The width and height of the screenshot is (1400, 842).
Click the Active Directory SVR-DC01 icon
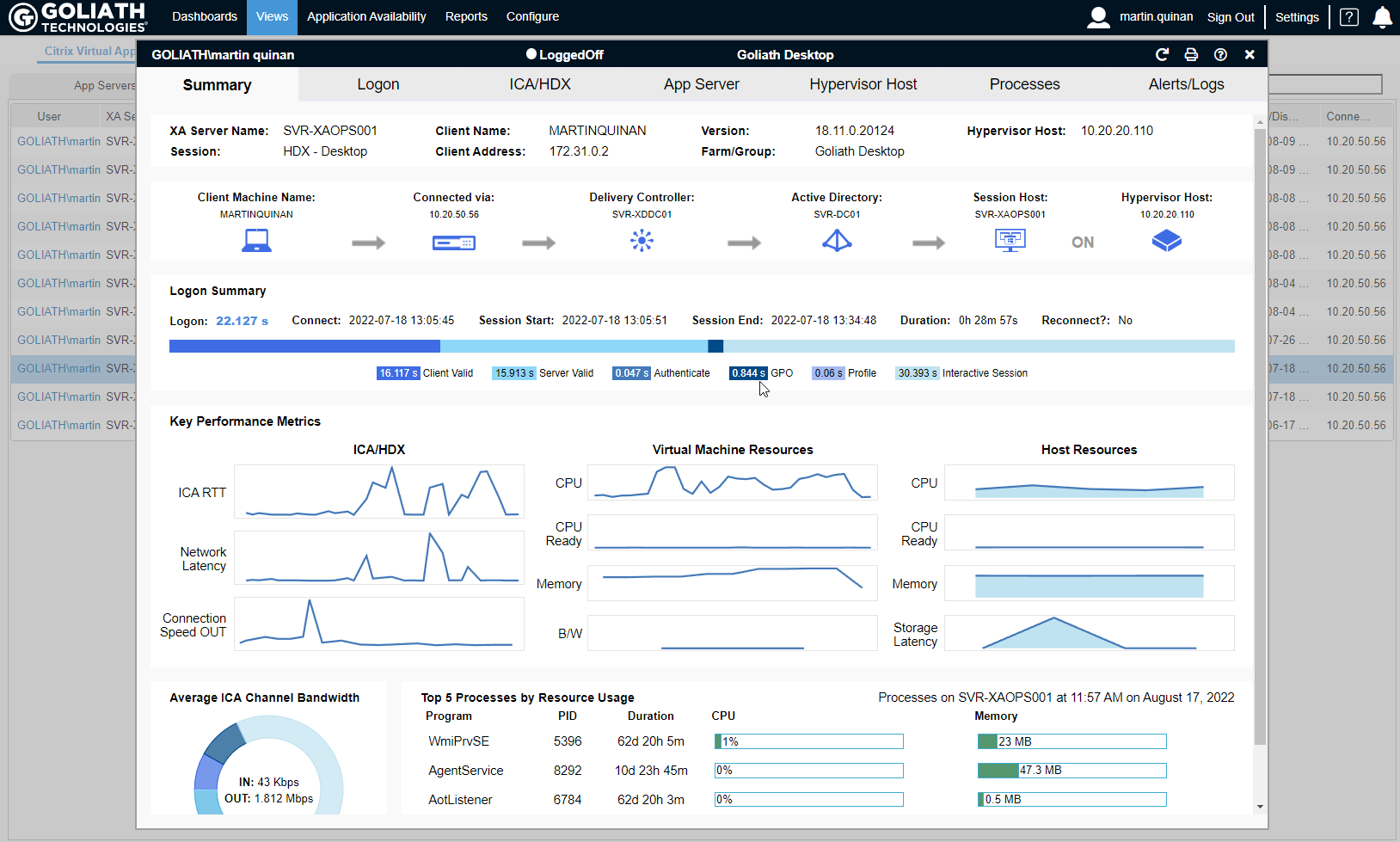pos(837,241)
